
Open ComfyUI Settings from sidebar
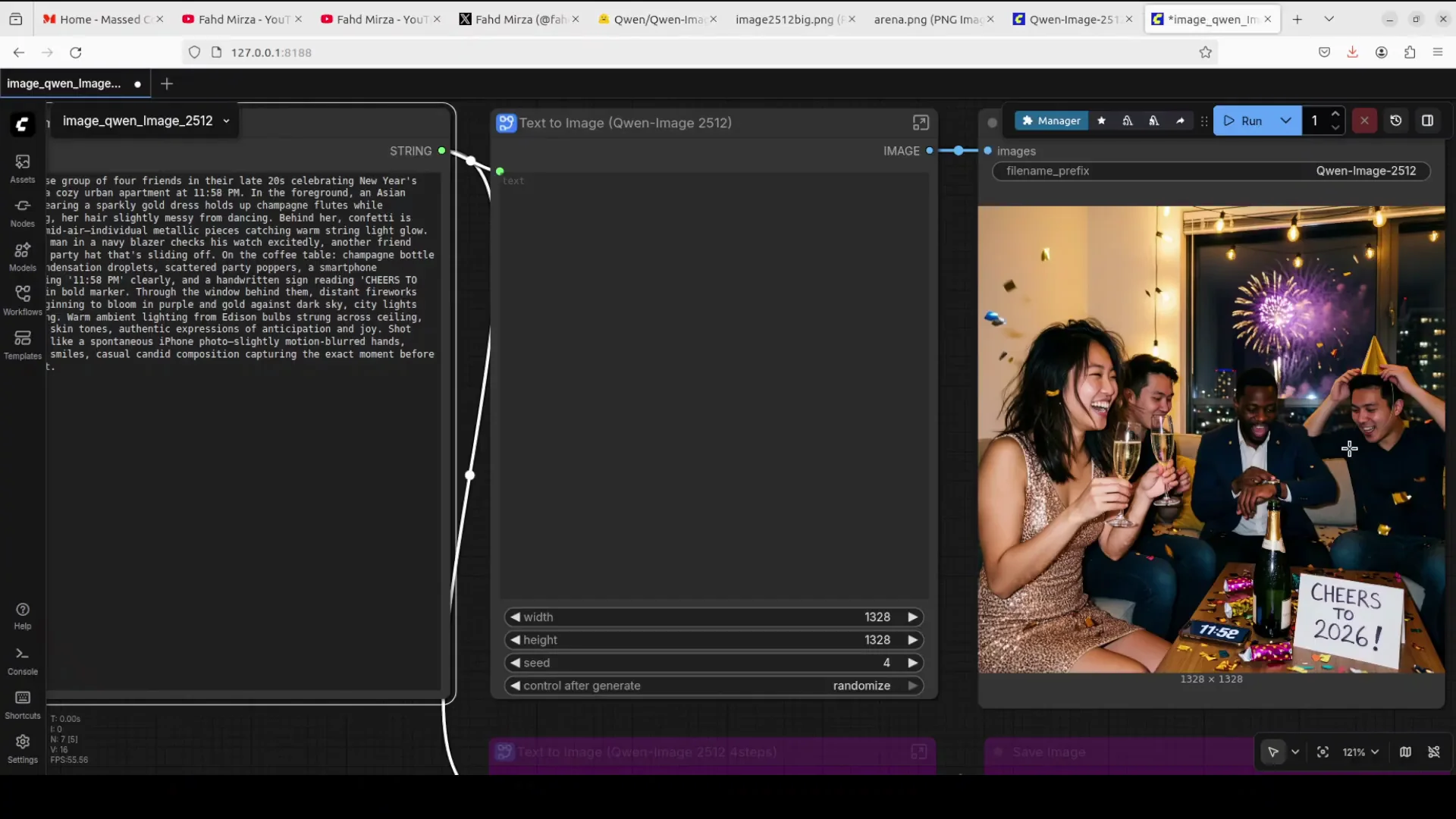point(22,747)
